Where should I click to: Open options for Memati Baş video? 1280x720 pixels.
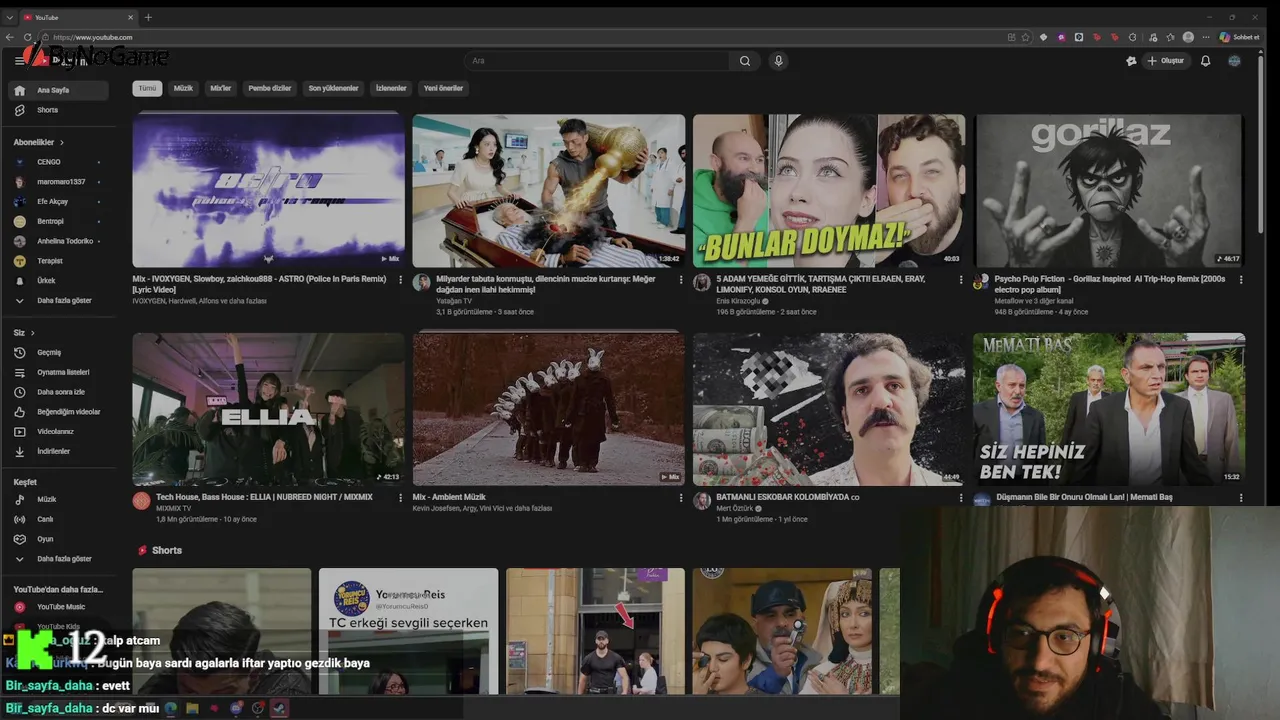tap(1241, 497)
